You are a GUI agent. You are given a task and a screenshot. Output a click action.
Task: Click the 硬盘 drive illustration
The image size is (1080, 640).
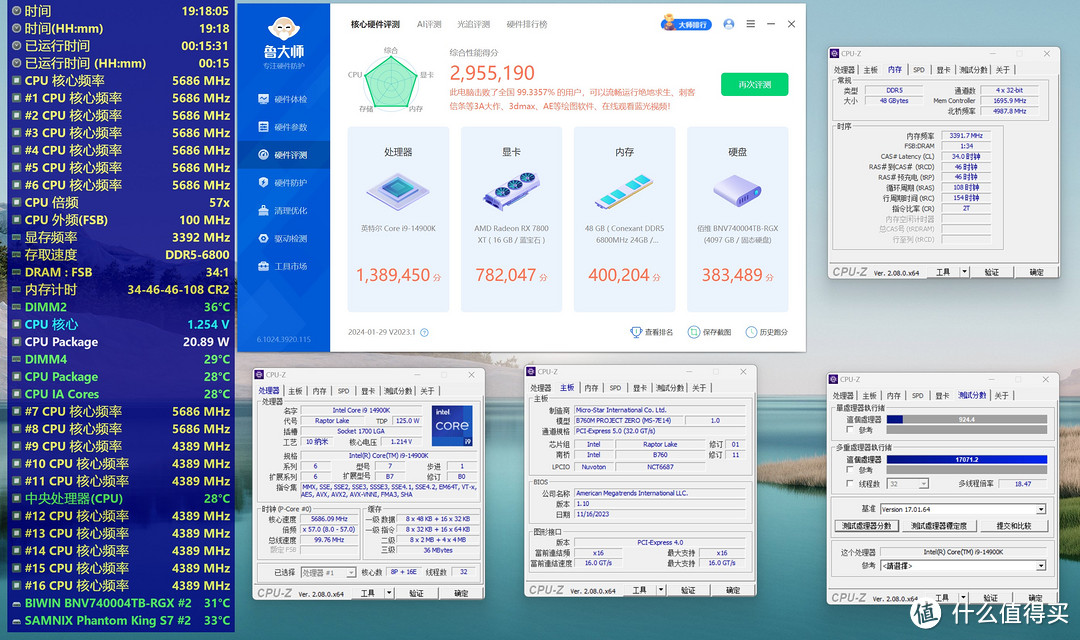pos(737,191)
